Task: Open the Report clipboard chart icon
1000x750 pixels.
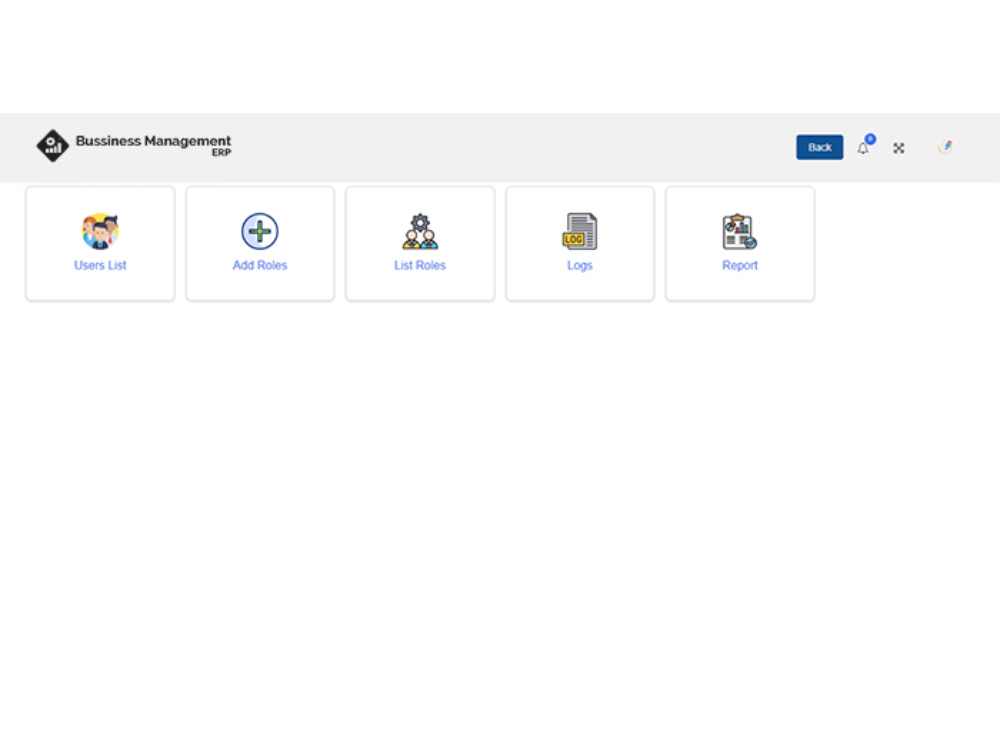Action: (x=740, y=231)
